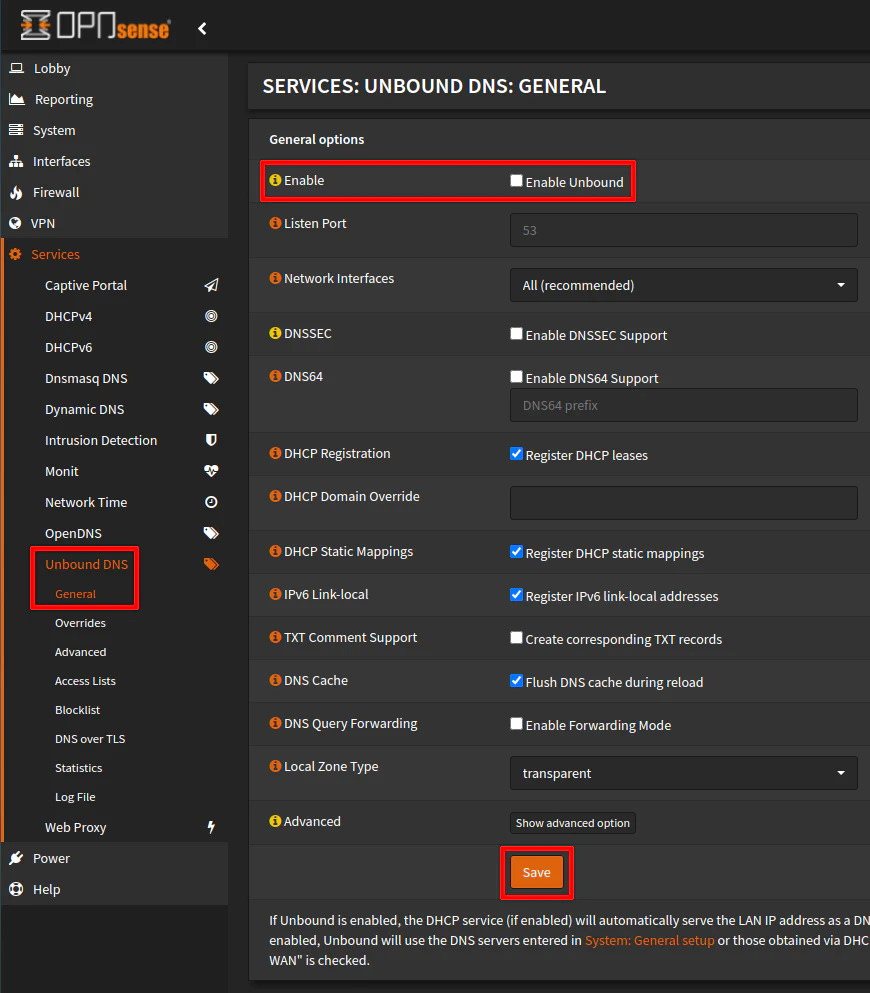This screenshot has height=993, width=870.
Task: Click the System server icon
Action: (16, 130)
